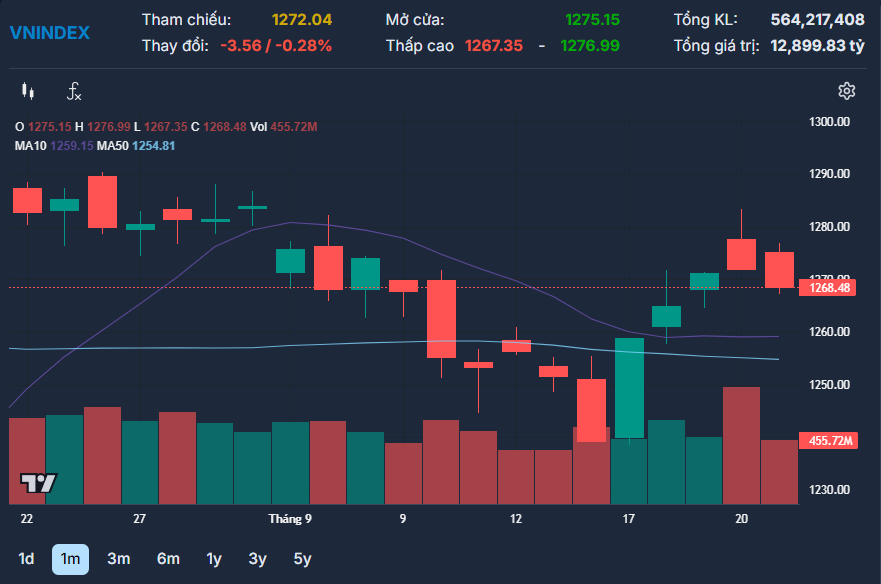Click the date 17 axis marker
The height and width of the screenshot is (584, 881).
pyautogui.click(x=628, y=519)
